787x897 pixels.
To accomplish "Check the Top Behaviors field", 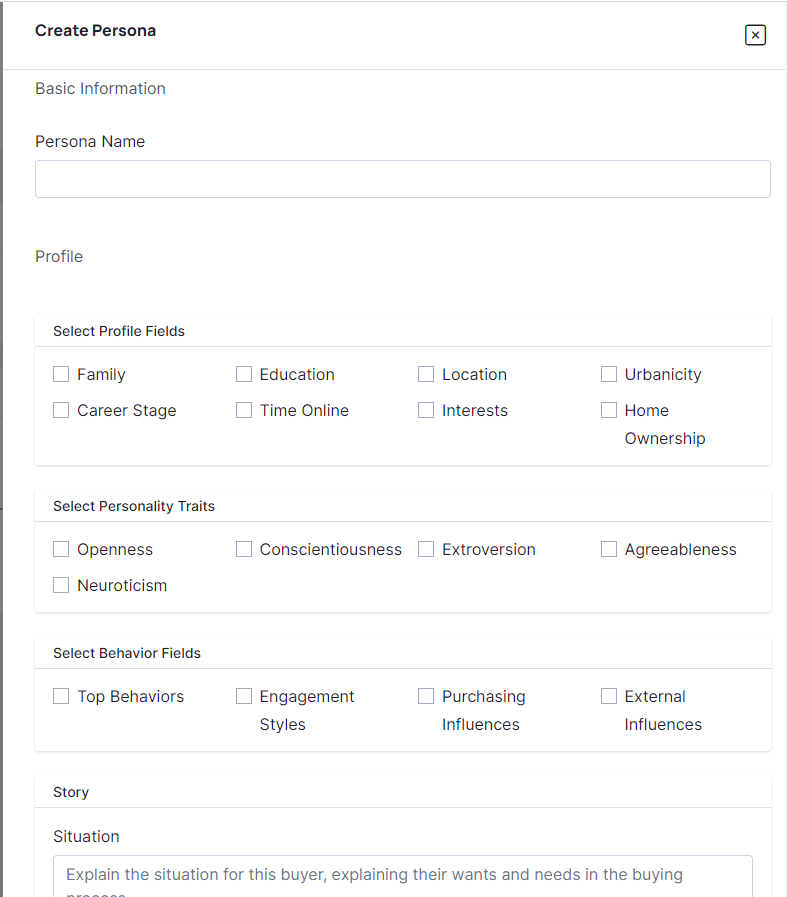I will pyautogui.click(x=61, y=696).
